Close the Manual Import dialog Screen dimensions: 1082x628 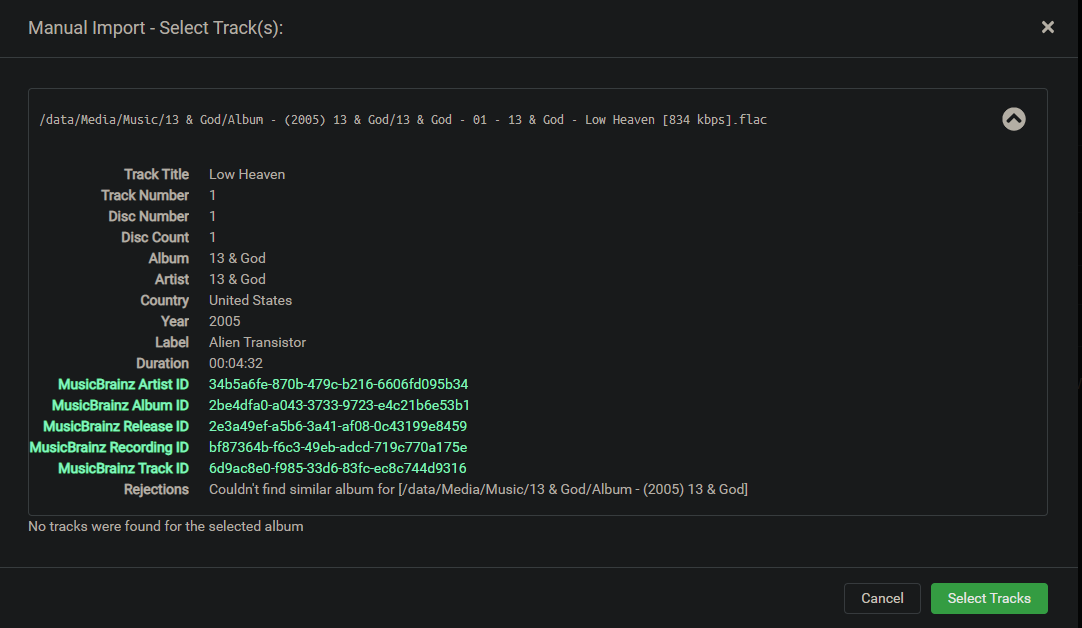click(1047, 27)
